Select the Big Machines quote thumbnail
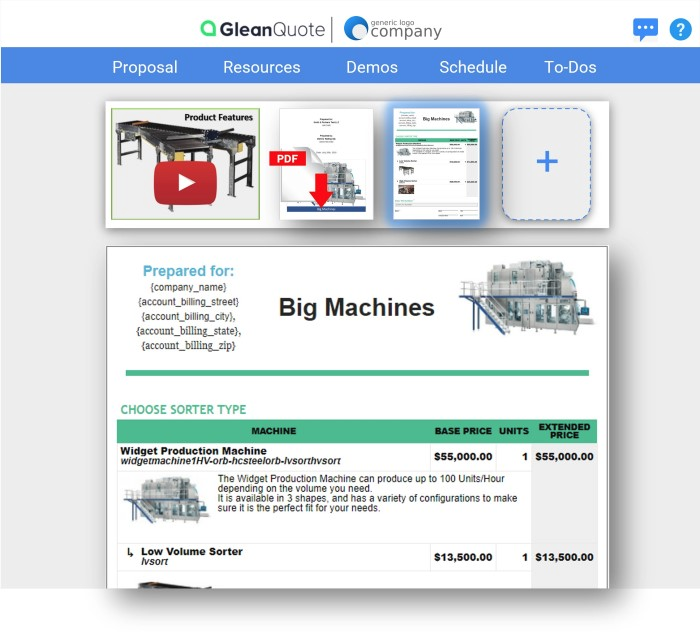Image resolution: width=700 pixels, height=635 pixels. tap(436, 163)
